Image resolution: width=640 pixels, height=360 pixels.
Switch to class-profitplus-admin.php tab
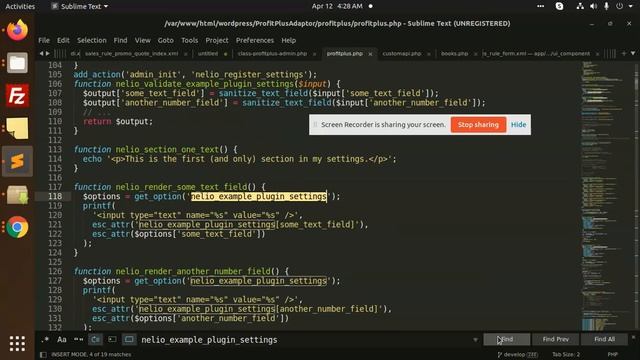click(x=272, y=53)
